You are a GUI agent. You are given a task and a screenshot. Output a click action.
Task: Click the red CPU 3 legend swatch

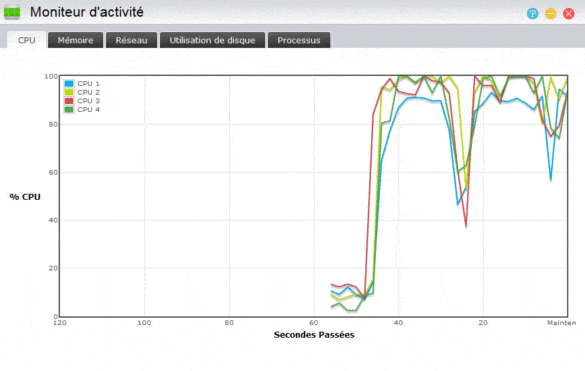[x=69, y=101]
